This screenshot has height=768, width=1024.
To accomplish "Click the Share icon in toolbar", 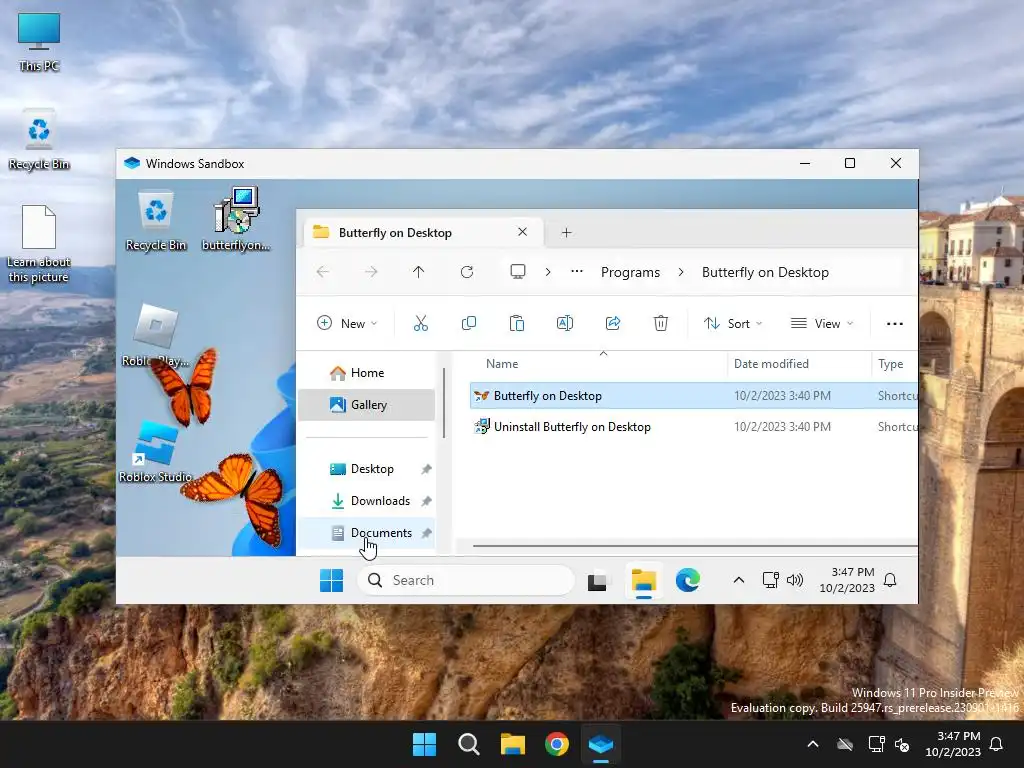I will coord(613,323).
